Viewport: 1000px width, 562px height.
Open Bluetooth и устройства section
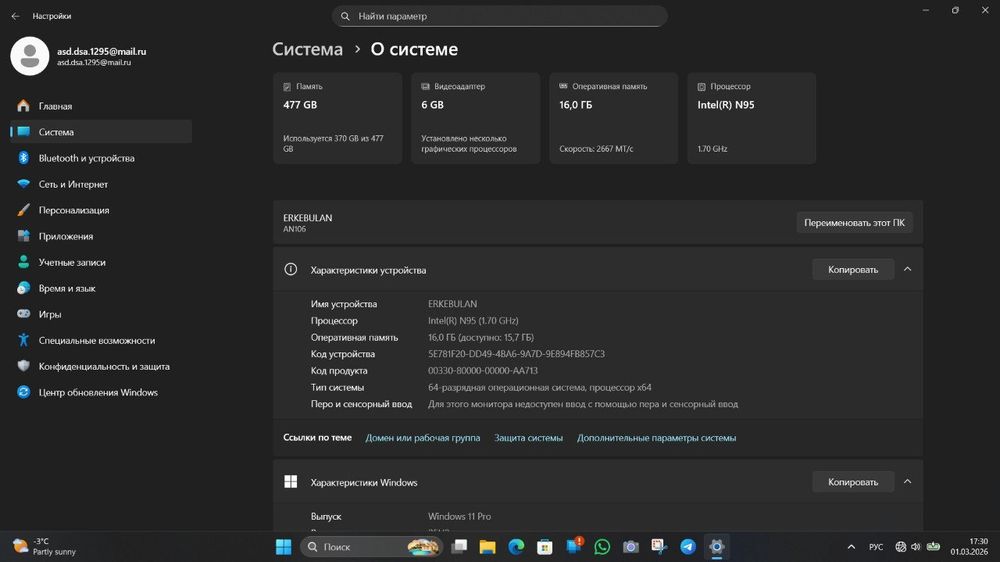point(101,158)
